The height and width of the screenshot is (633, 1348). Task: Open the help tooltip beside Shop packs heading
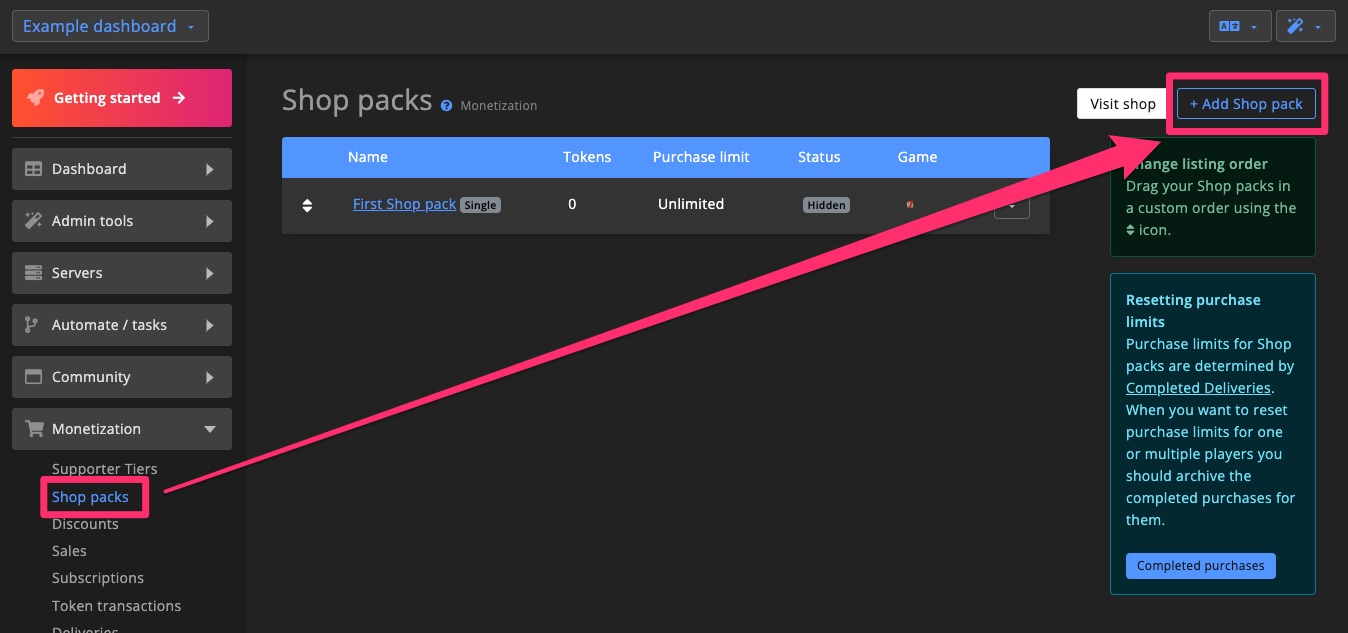coord(446,104)
